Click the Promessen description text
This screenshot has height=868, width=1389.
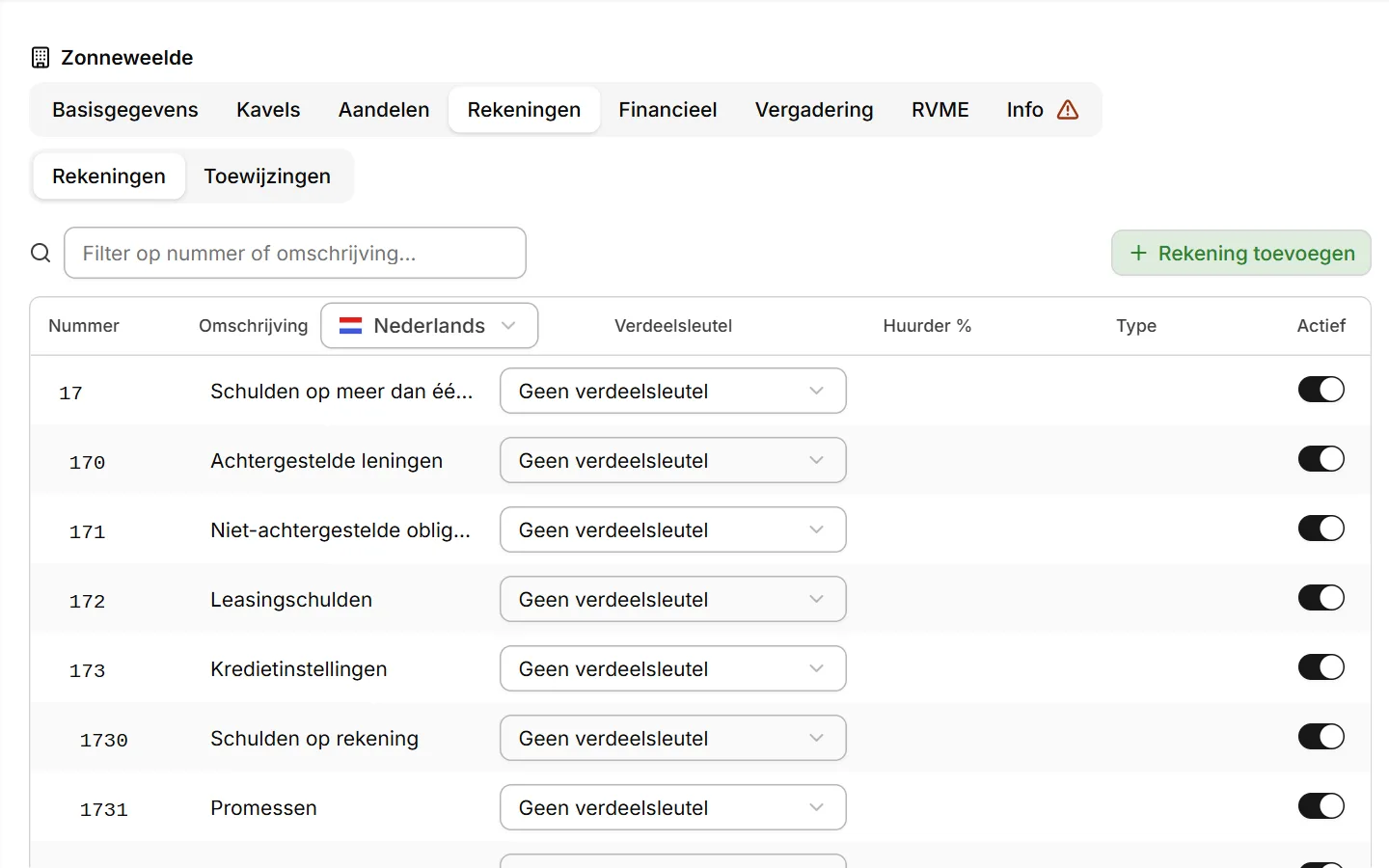point(263,808)
